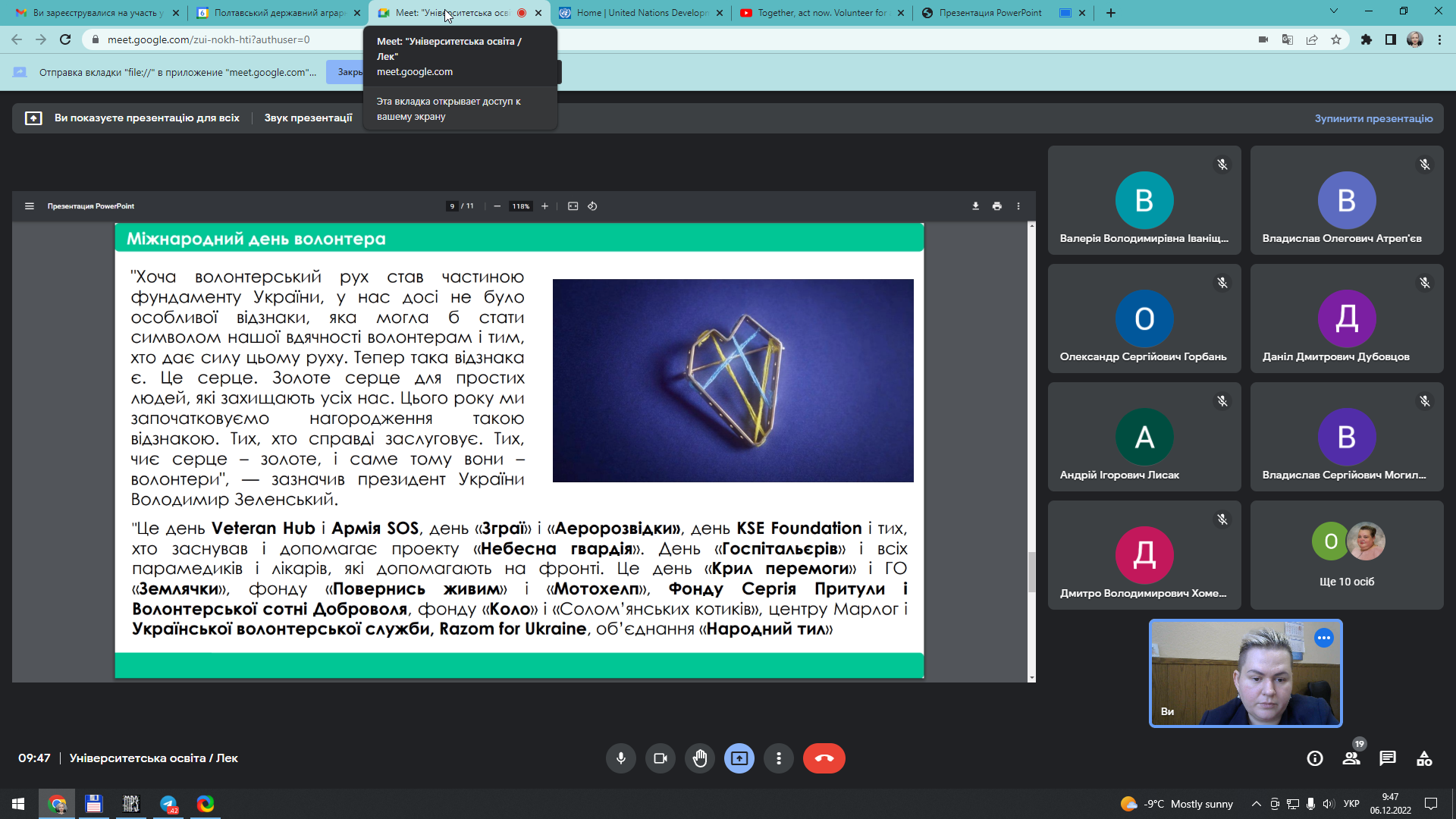This screenshot has height=819, width=1456.
Task: Open the tab search dropdown
Action: pyautogui.click(x=1334, y=11)
